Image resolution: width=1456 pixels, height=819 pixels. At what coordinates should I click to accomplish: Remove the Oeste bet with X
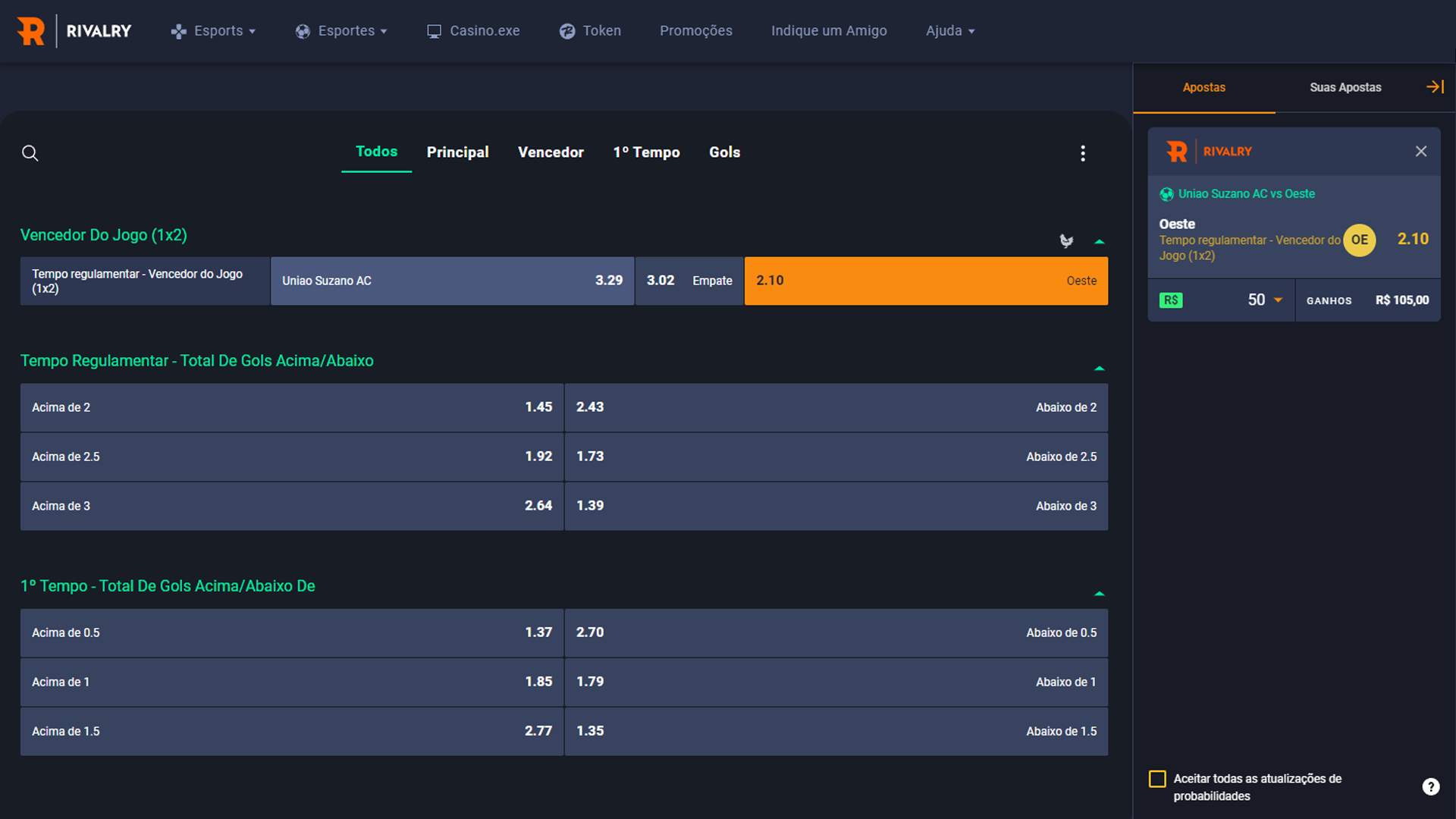pyautogui.click(x=1421, y=152)
